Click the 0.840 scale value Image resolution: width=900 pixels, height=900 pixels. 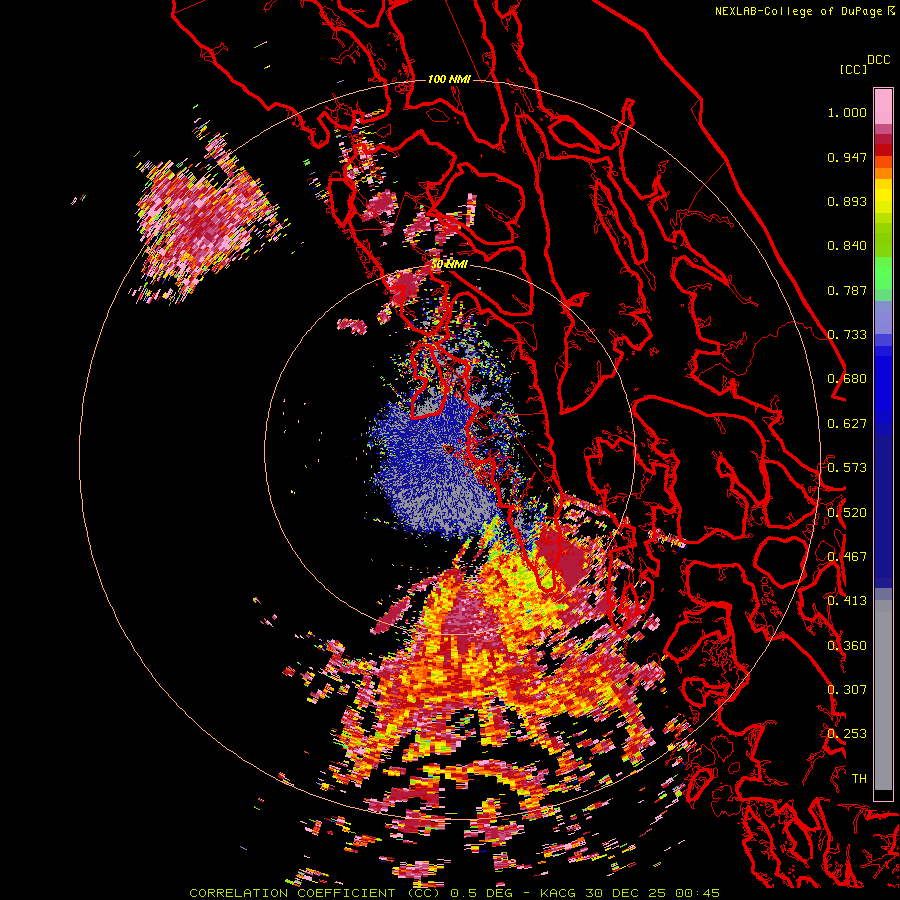(847, 246)
